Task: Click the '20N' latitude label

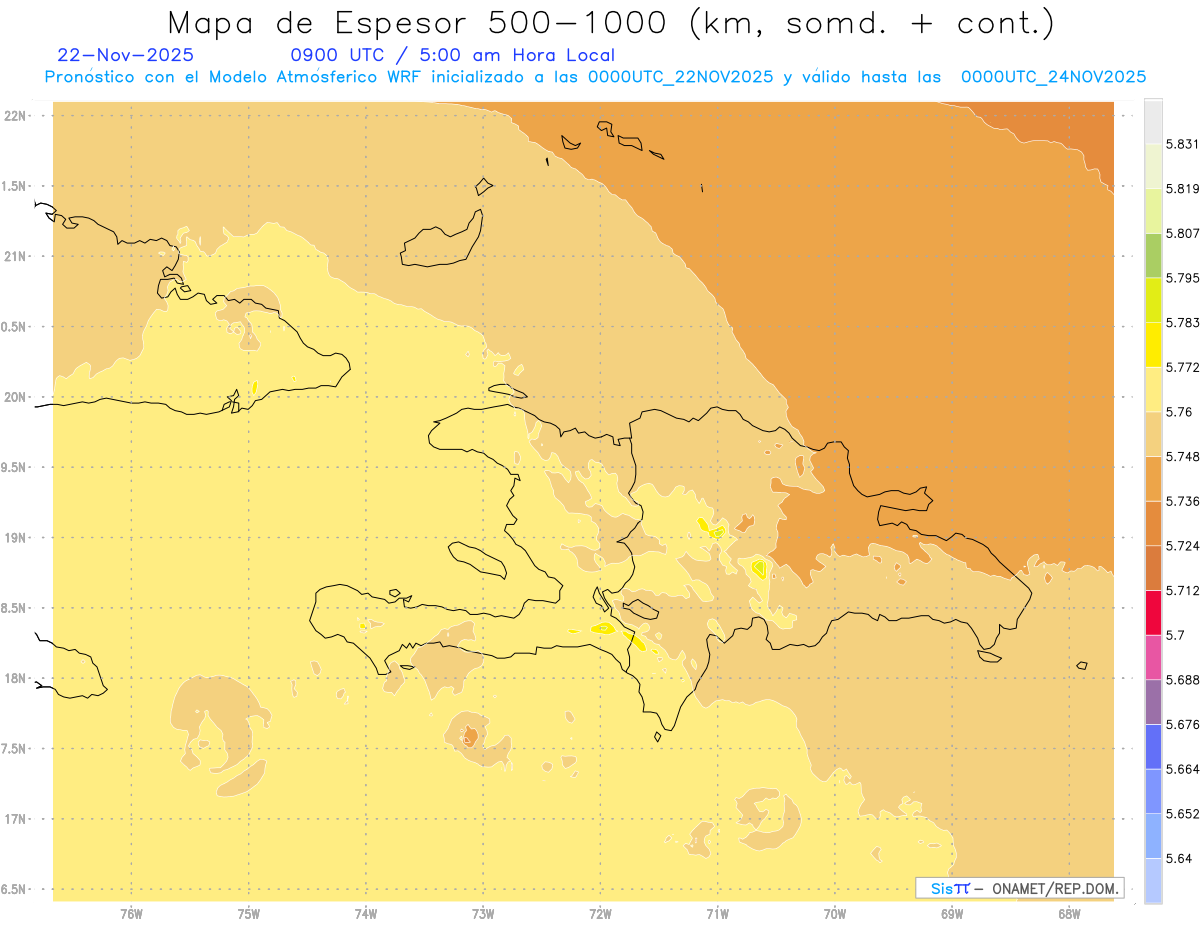Action: coord(16,397)
